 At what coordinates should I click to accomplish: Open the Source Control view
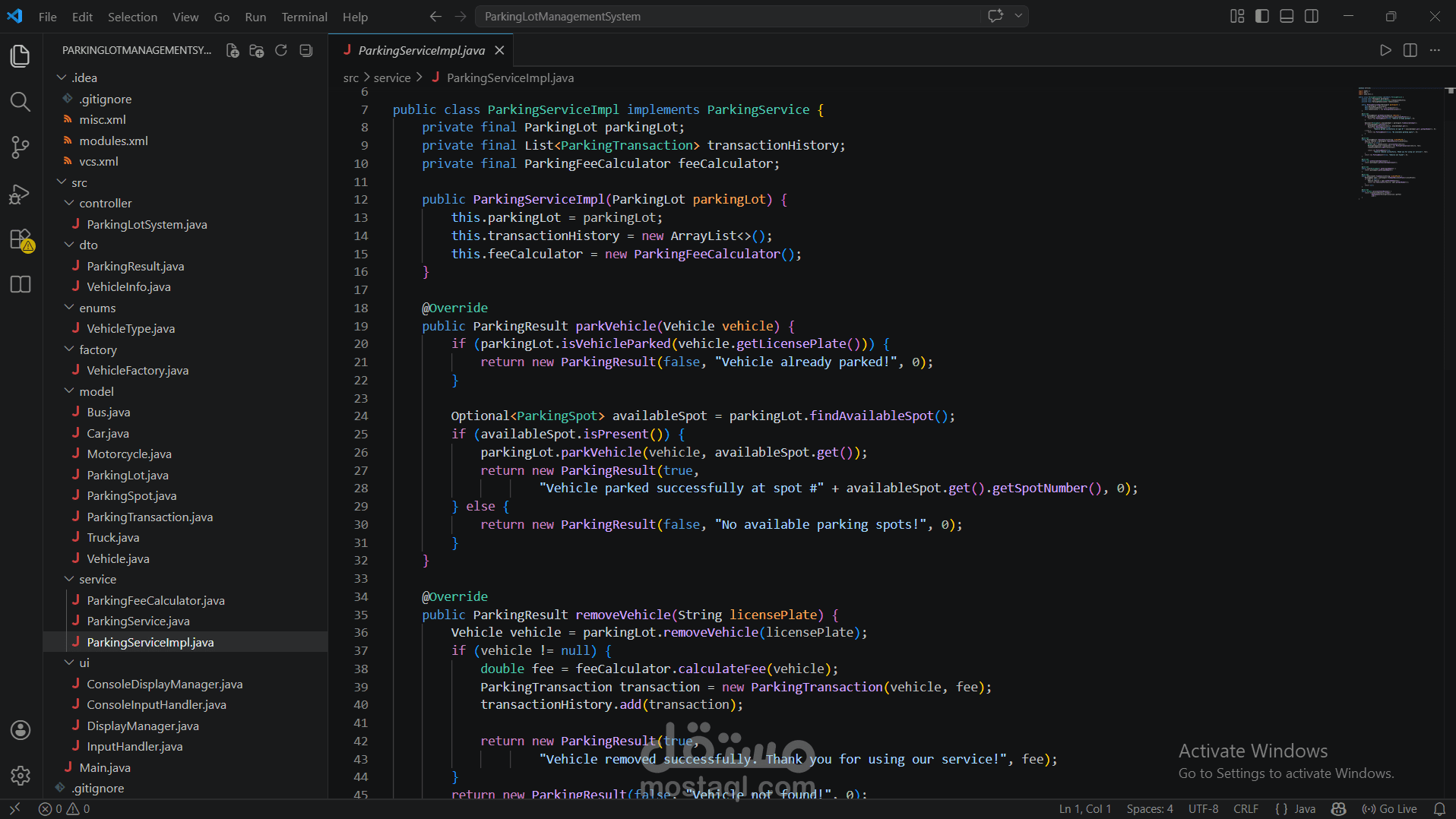click(x=21, y=147)
